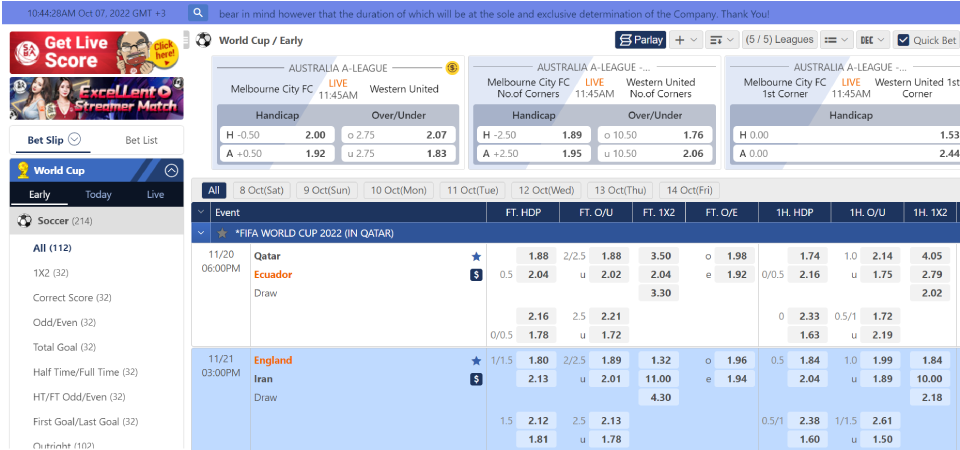Pick England FT 1X2 odds 1.32
This screenshot has height=450, width=960.
point(659,360)
